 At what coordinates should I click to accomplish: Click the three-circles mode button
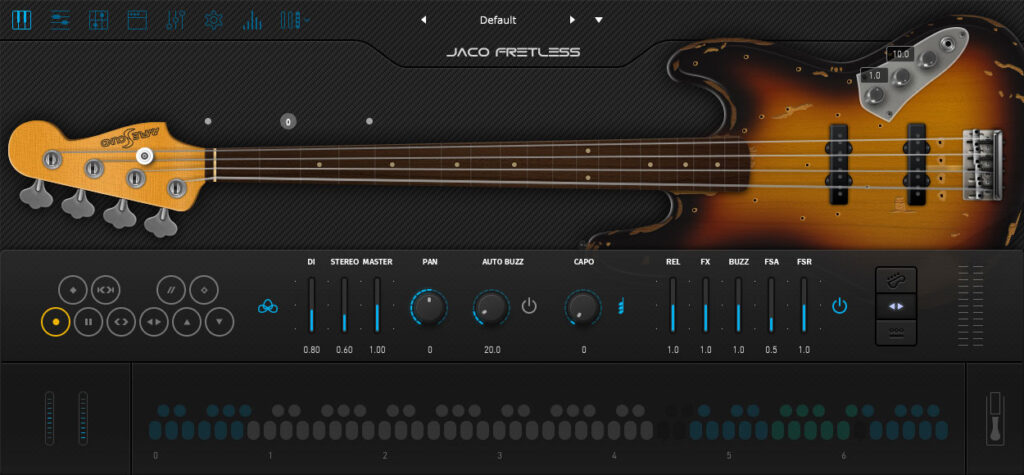click(x=896, y=333)
